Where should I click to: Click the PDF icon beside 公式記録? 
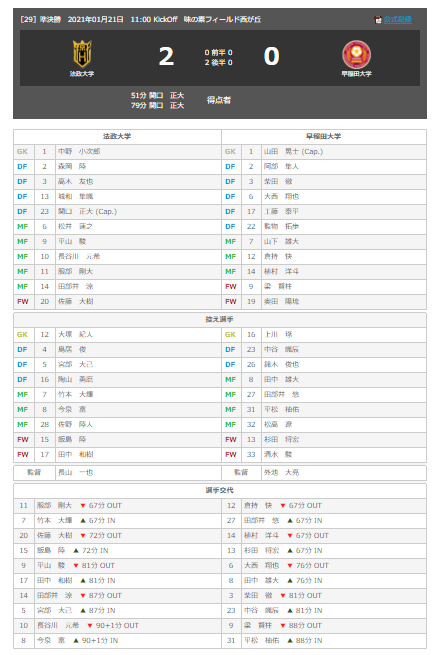(378, 20)
